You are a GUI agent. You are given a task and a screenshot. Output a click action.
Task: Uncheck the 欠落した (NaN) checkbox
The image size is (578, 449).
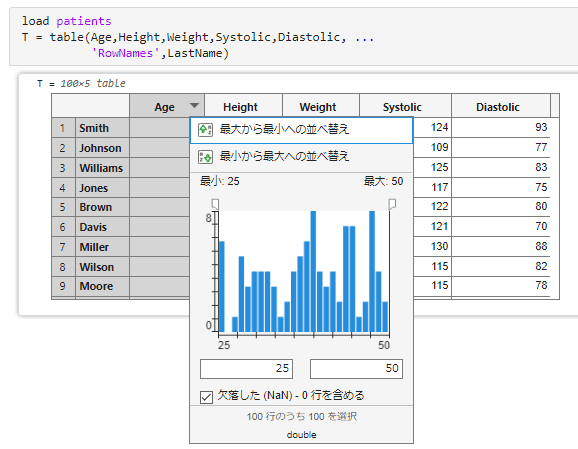206,397
